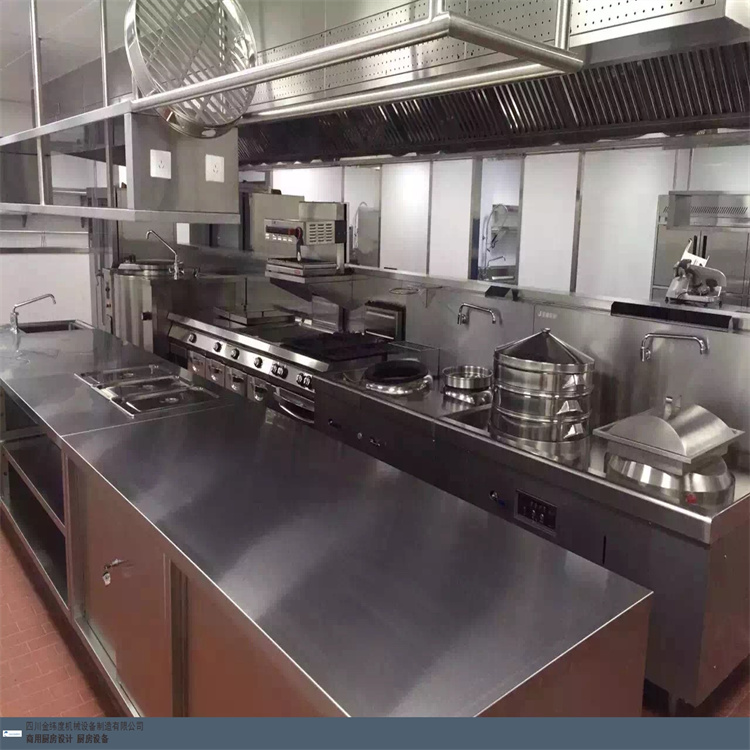
Task: Click the swivel faucet above stacked steamer
Action: 478,312
